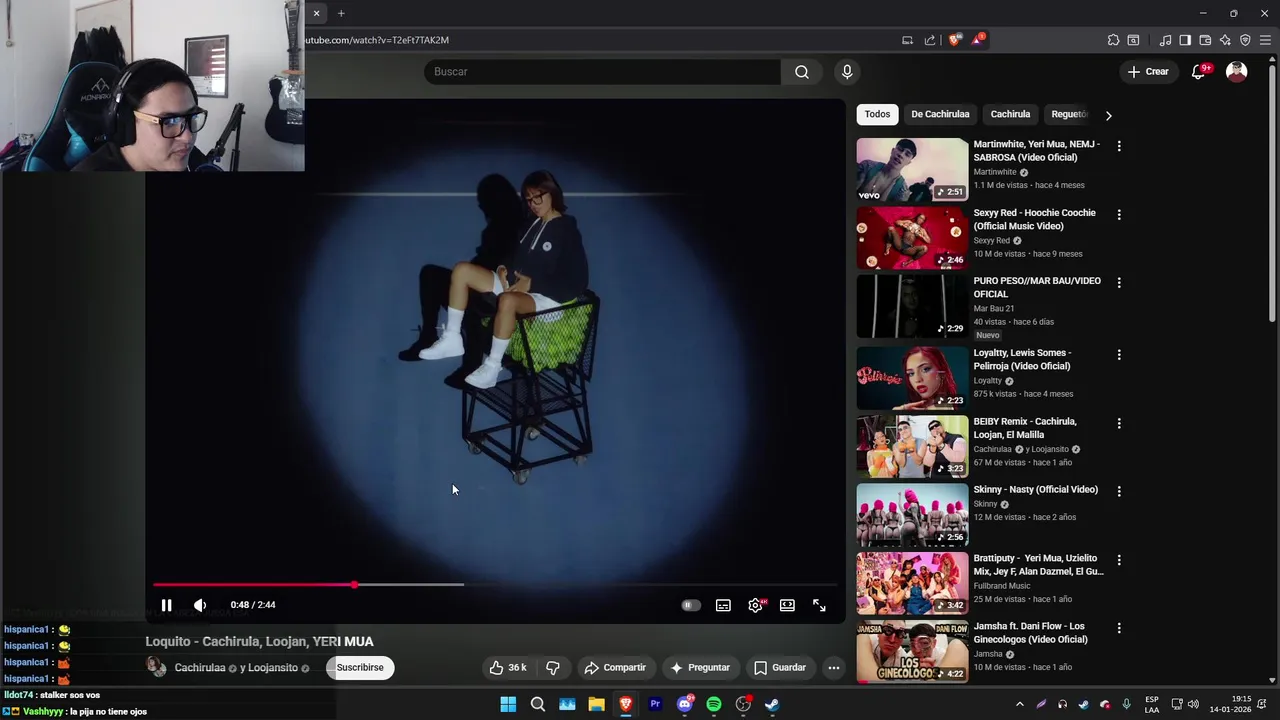Screen dimensions: 1280x720
Task: Click the Buscar search field
Action: click(x=602, y=72)
